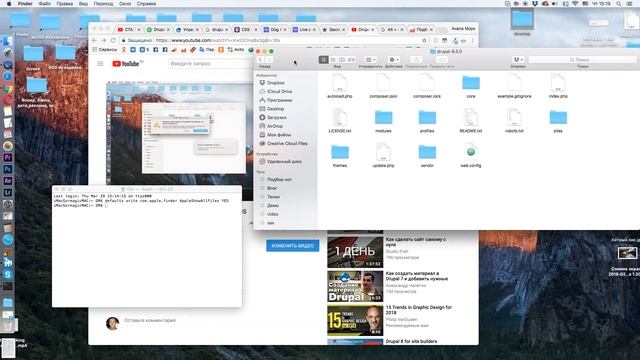Select the profiles folder
The image size is (640, 360).
coord(427,121)
